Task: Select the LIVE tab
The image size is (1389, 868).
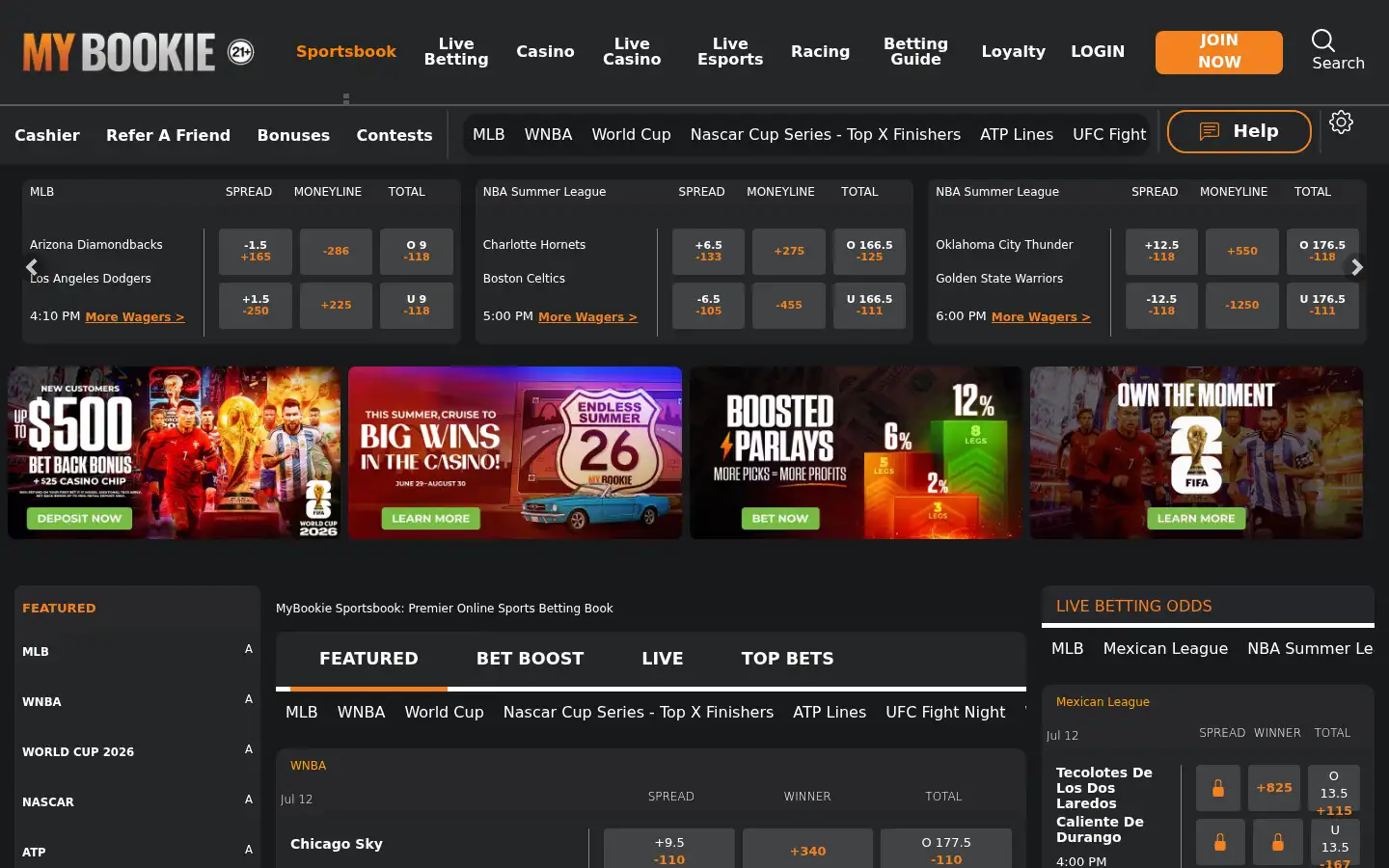Action: [663, 659]
